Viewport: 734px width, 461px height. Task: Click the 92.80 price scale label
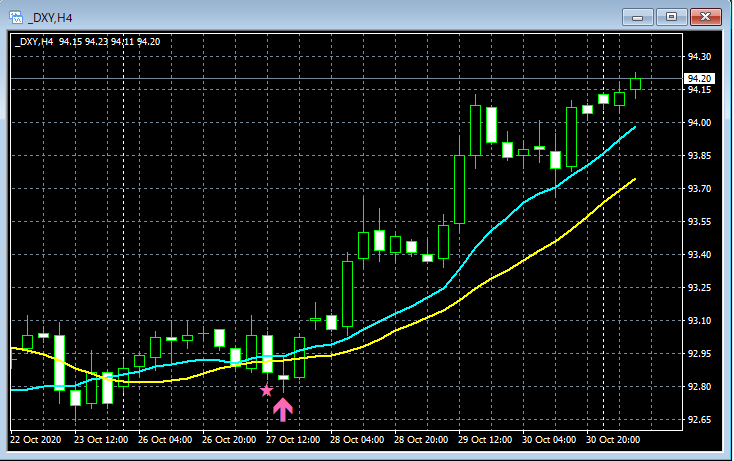[x=699, y=387]
